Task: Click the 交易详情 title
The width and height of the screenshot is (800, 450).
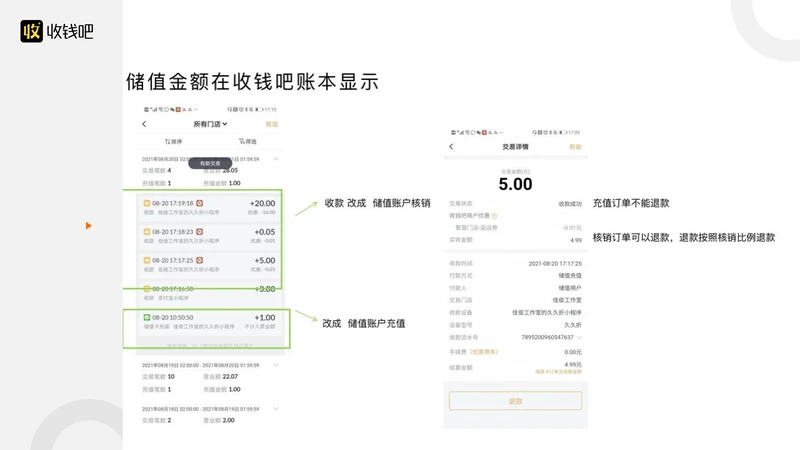Action: pos(515,146)
